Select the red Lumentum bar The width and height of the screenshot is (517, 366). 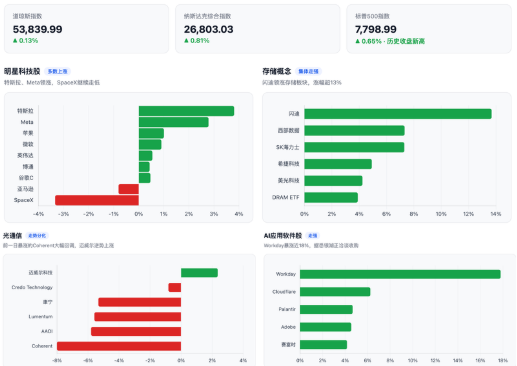[x=138, y=317]
